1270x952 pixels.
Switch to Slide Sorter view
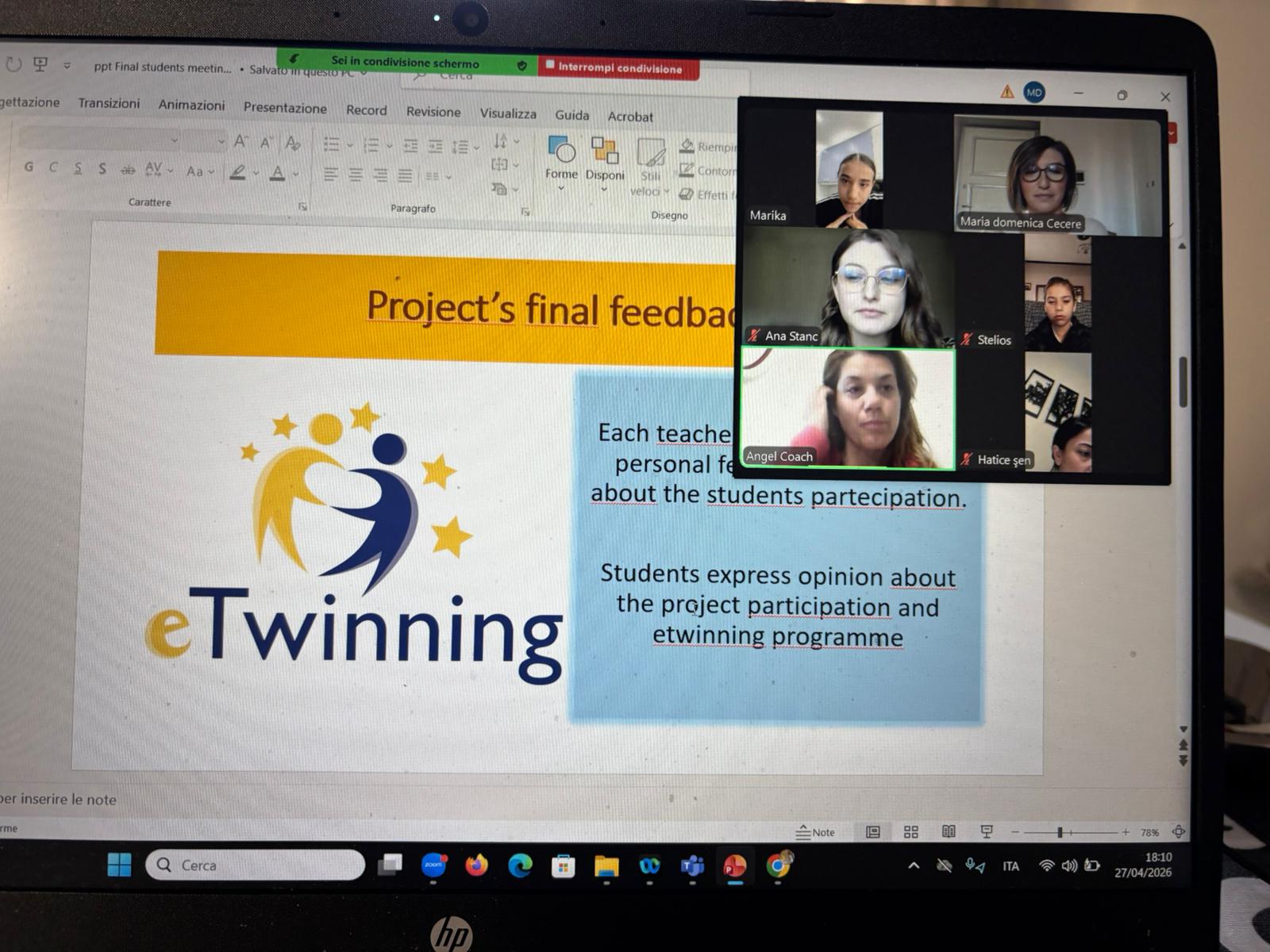click(911, 832)
